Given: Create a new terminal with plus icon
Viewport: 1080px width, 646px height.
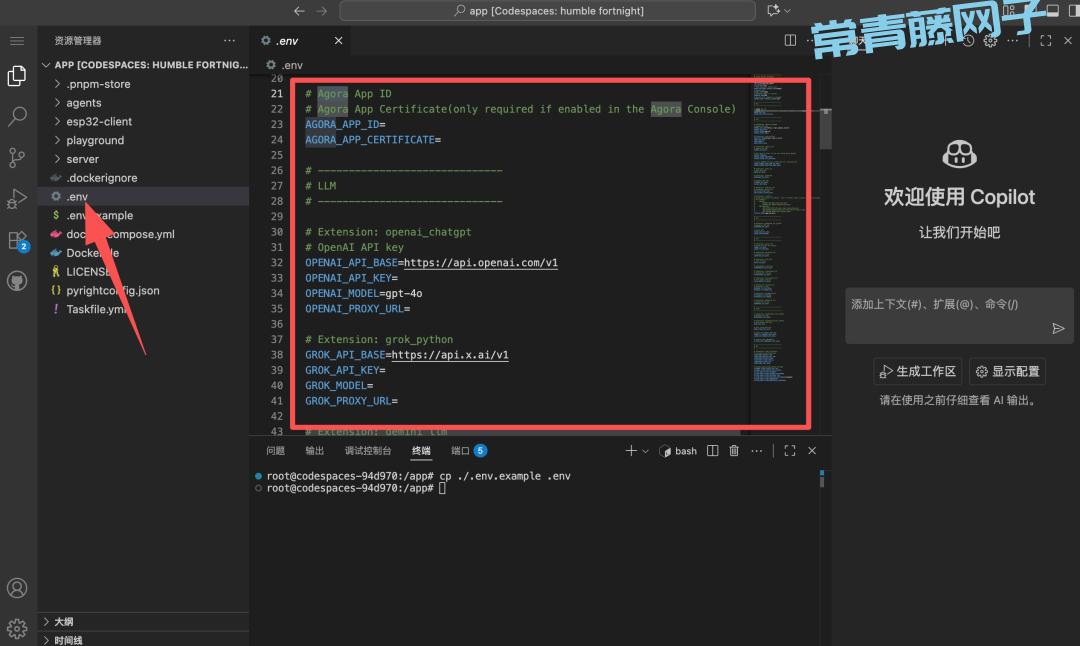Looking at the screenshot, I should click(x=631, y=450).
